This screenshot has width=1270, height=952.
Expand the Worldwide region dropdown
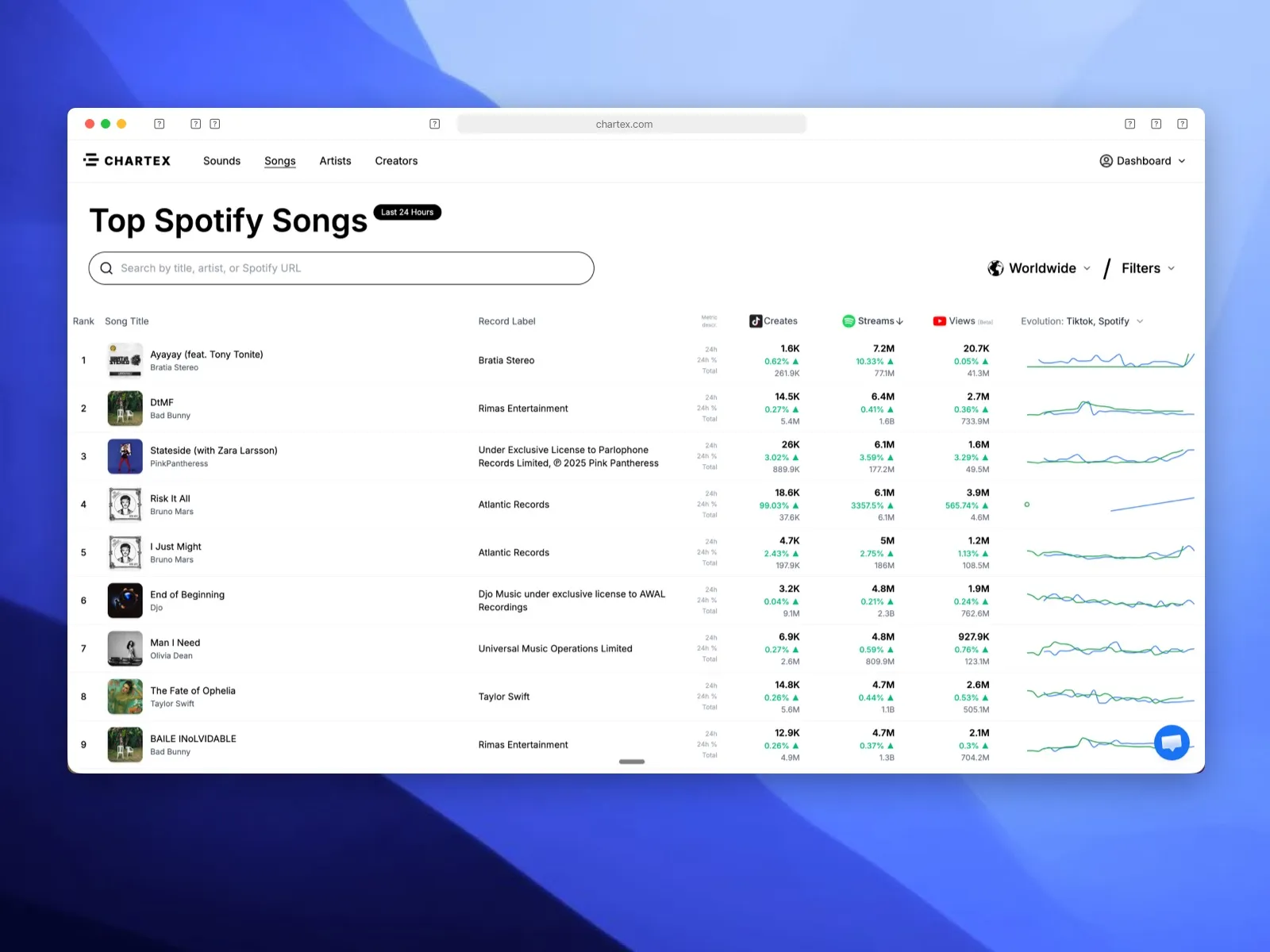coord(1087,268)
